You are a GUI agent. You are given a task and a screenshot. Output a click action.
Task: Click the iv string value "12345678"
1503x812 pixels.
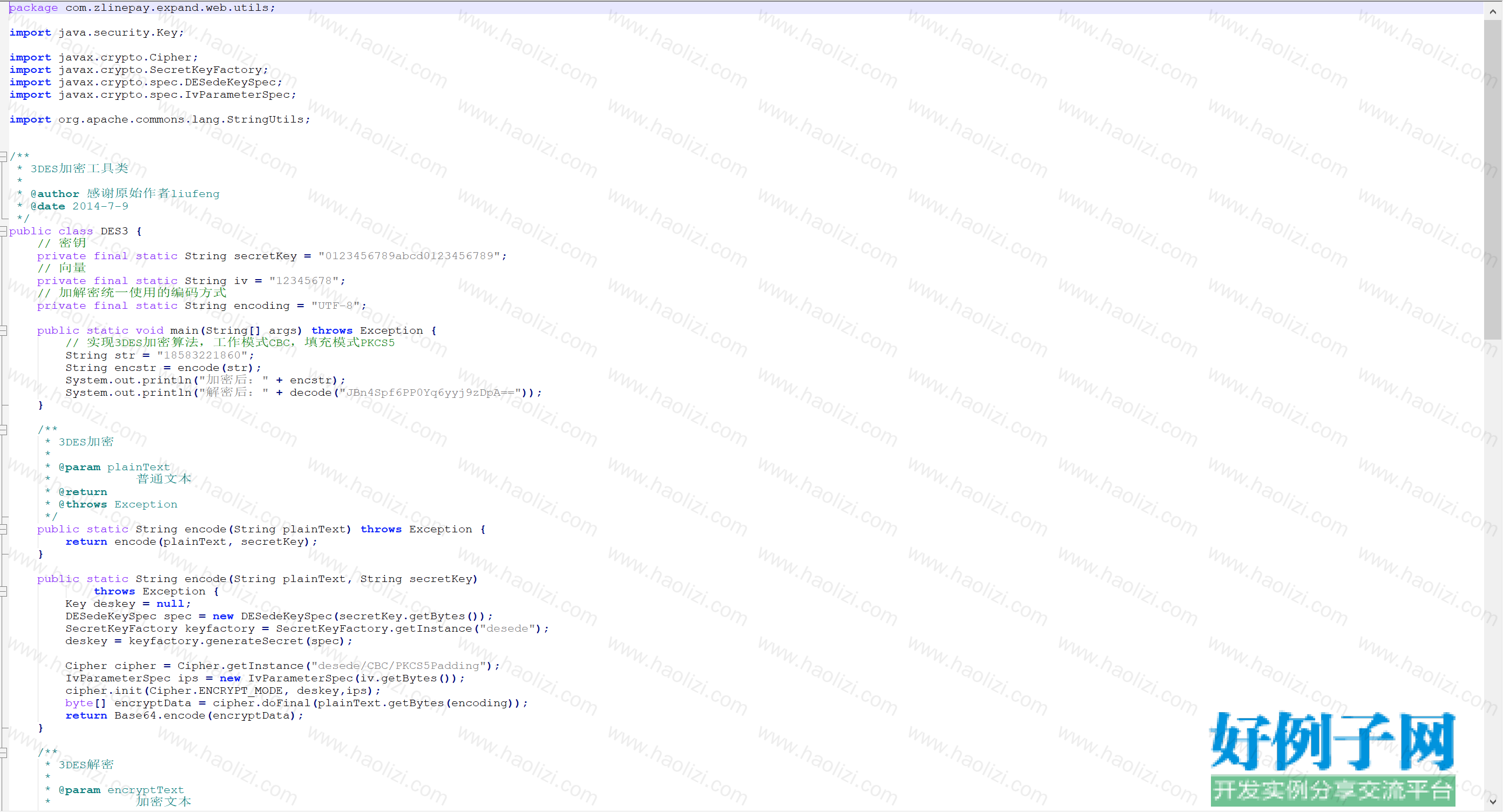point(304,281)
